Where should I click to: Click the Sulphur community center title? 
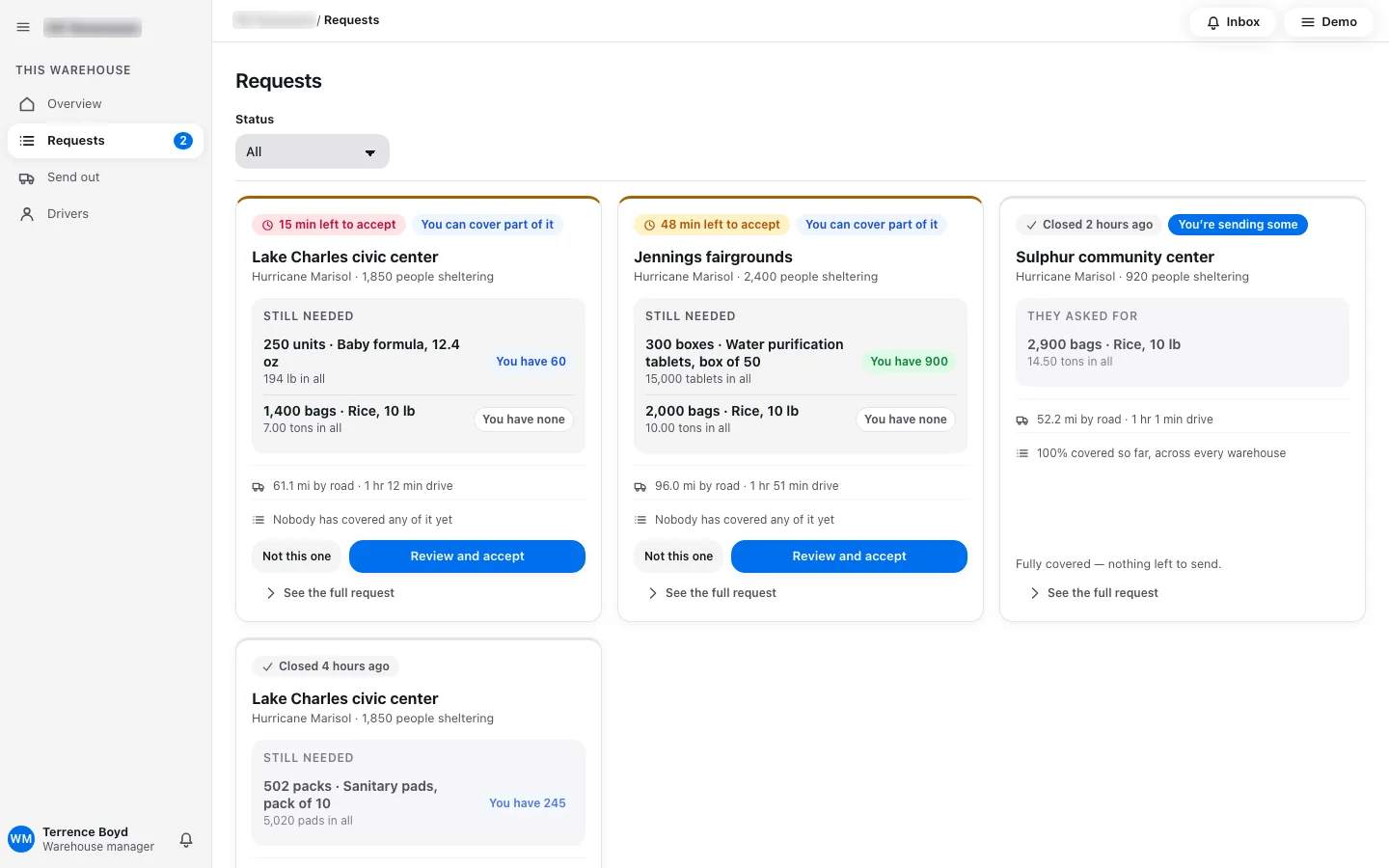pyautogui.click(x=1115, y=258)
